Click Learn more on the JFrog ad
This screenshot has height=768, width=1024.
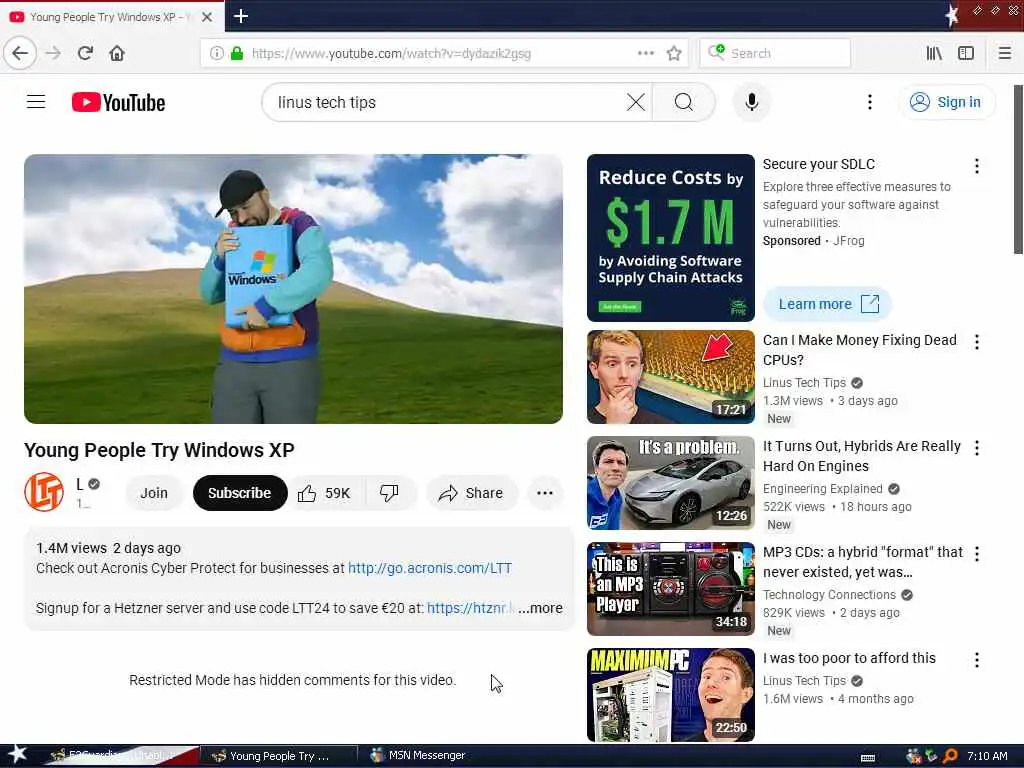(827, 304)
